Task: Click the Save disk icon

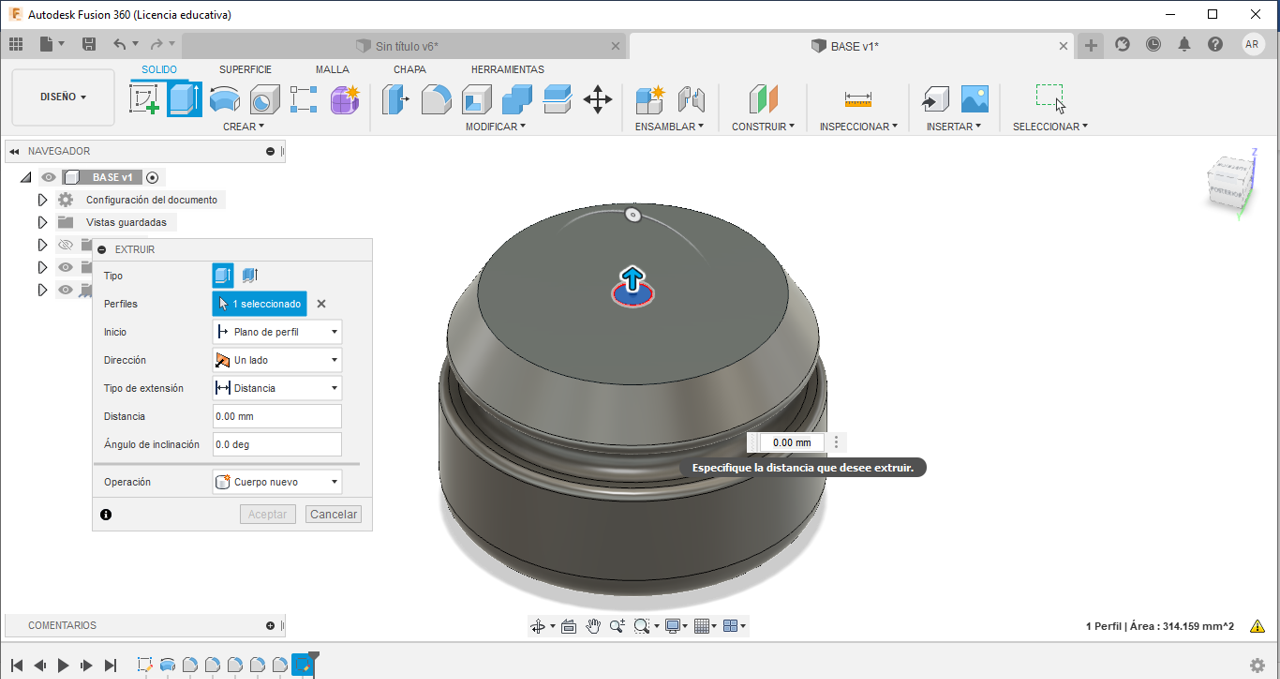Action: (x=89, y=44)
